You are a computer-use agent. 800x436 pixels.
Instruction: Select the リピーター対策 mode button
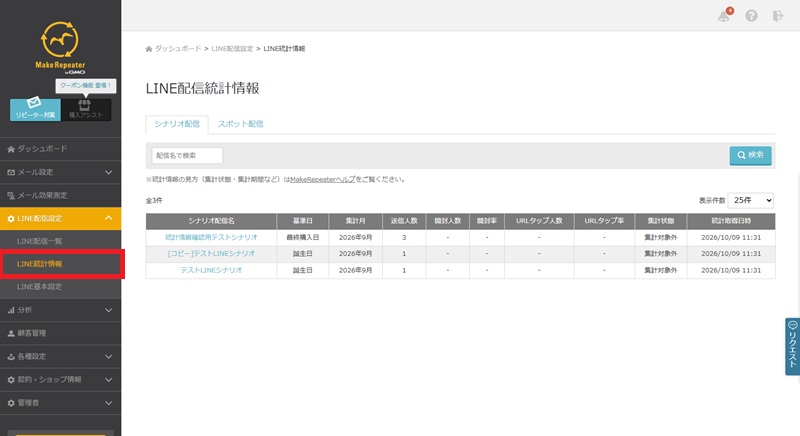pos(35,109)
